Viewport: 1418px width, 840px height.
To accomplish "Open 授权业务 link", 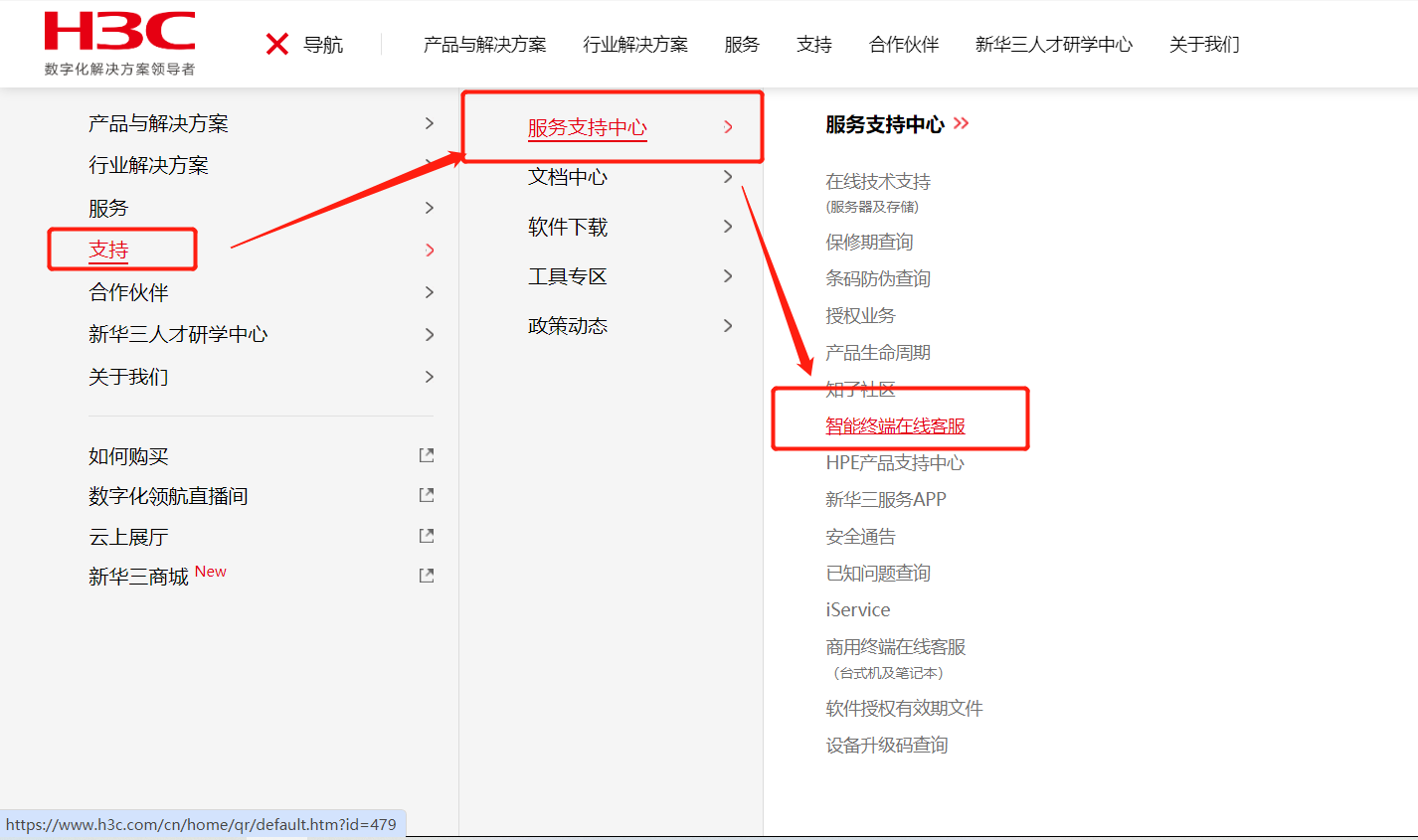I will pos(860,316).
